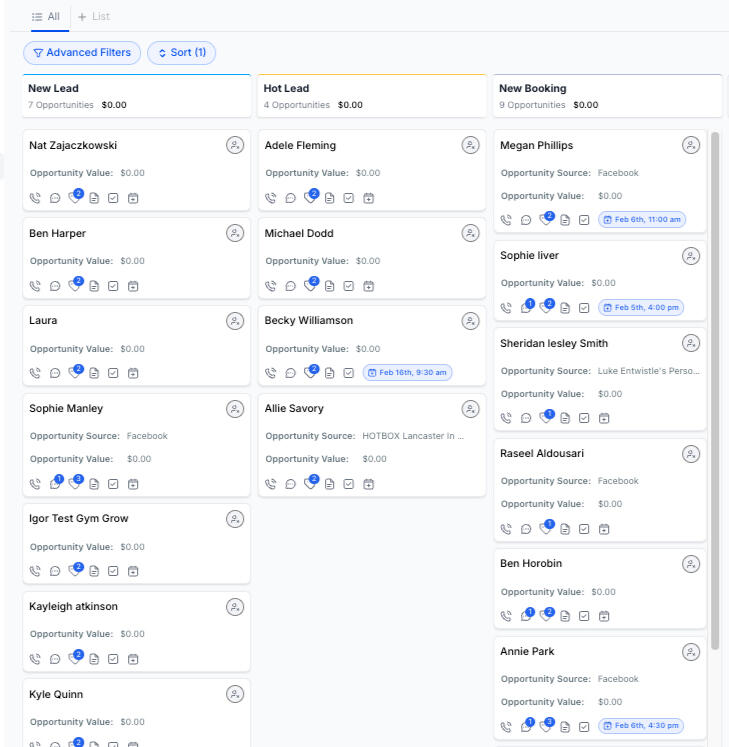This screenshot has width=729, height=747.
Task: Open the notes icon on Michael Dodd's card
Action: point(329,286)
